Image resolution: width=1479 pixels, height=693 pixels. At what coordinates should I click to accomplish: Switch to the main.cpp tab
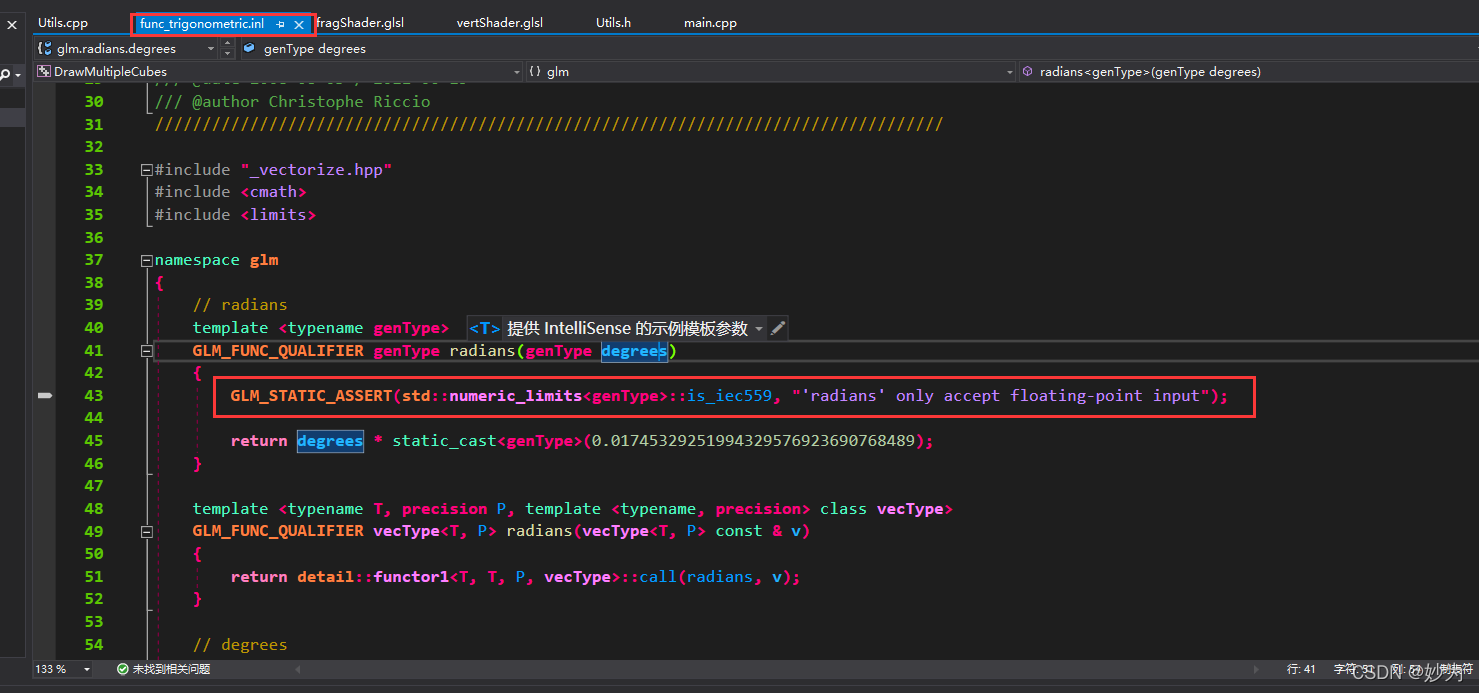pyautogui.click(x=711, y=22)
